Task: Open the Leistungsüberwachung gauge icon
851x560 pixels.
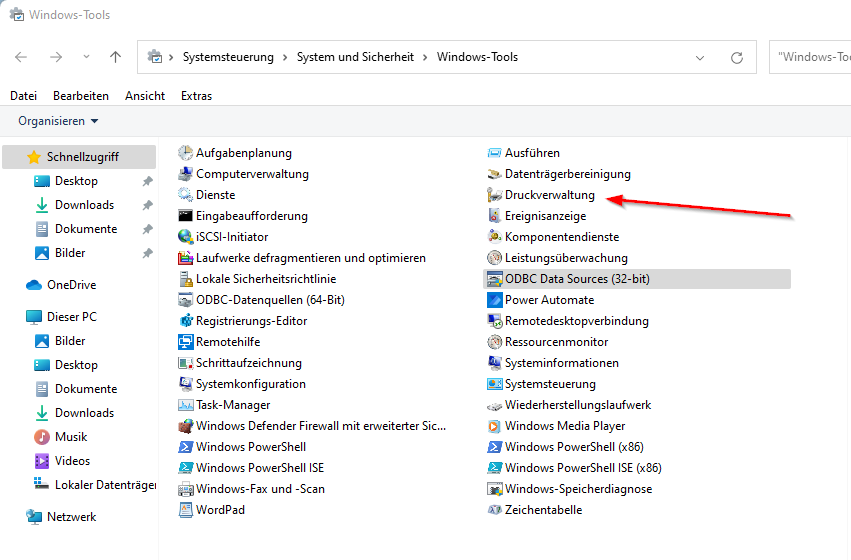Action: (494, 258)
